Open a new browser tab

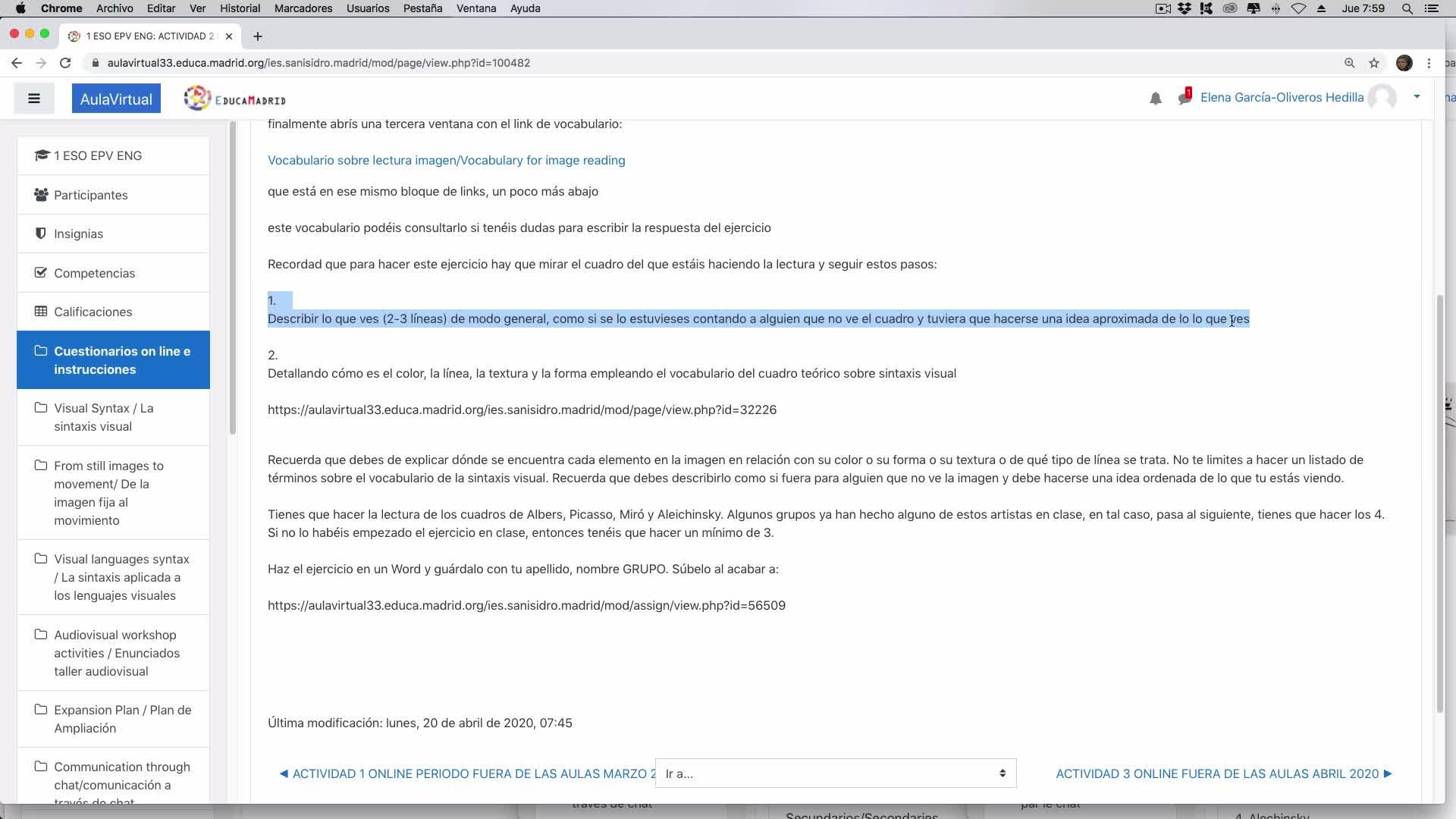[x=258, y=36]
